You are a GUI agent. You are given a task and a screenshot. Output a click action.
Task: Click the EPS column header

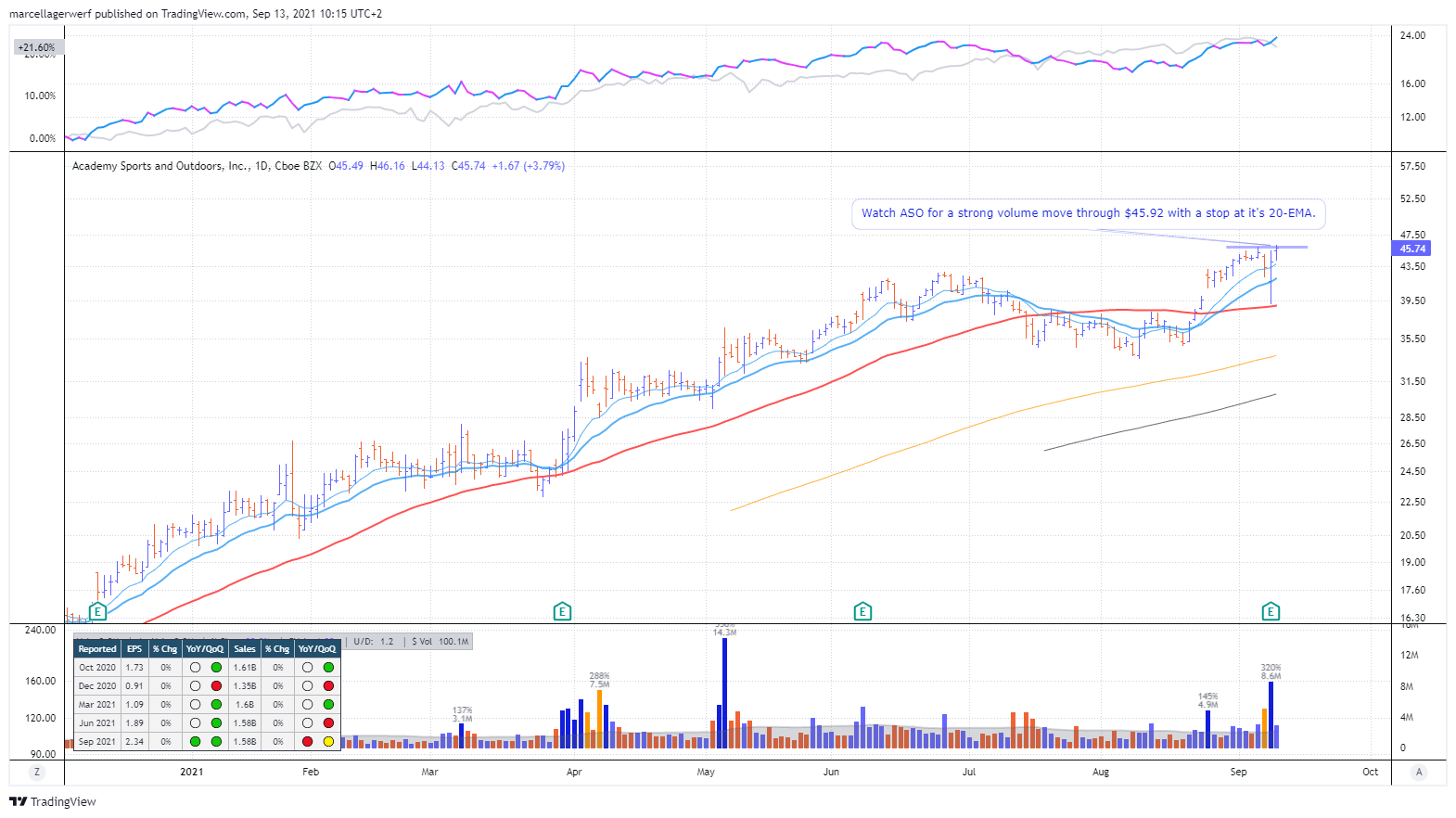click(x=134, y=649)
